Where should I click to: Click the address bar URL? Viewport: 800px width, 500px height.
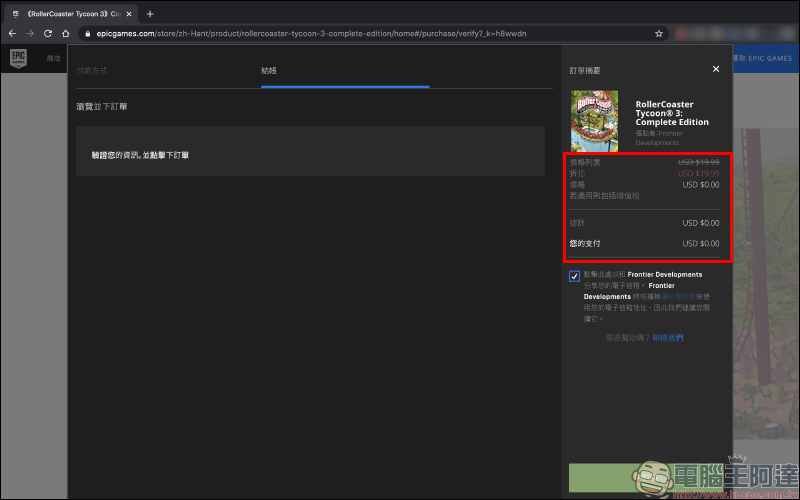coord(311,34)
